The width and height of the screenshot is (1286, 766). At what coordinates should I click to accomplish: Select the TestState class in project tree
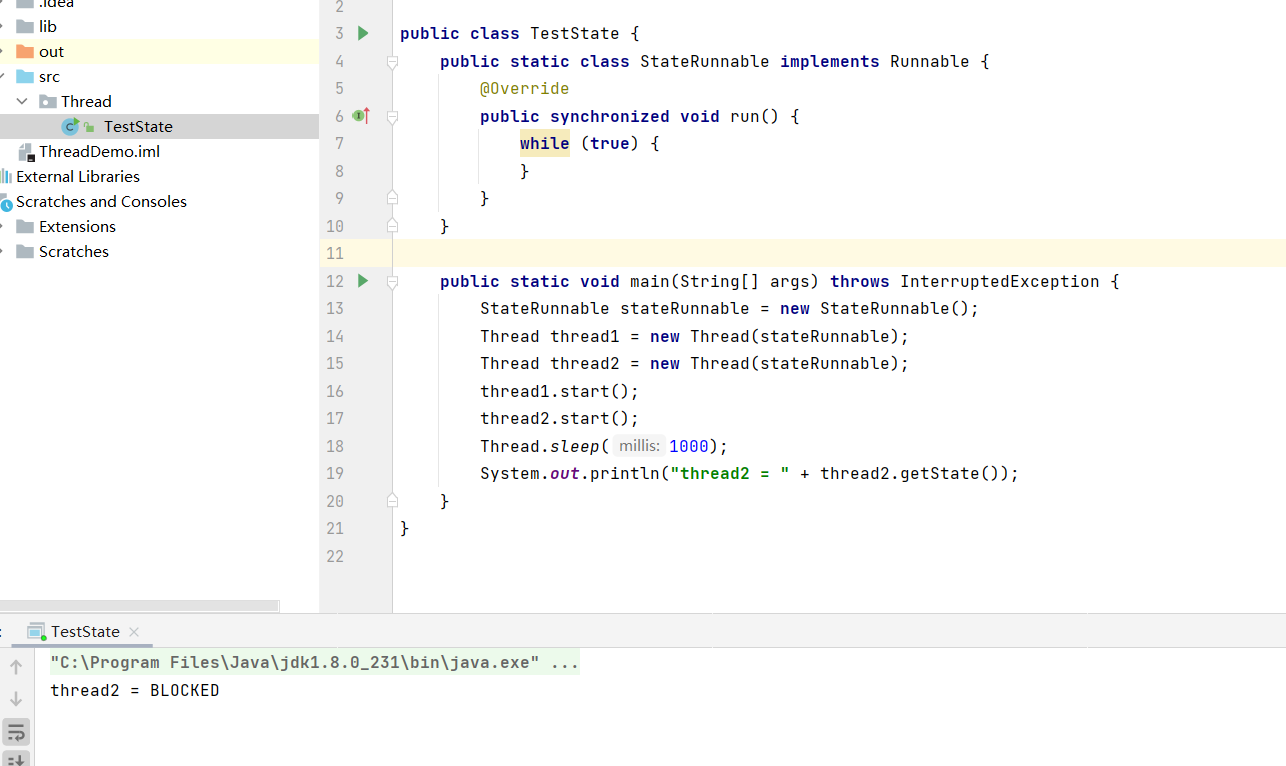pos(138,126)
